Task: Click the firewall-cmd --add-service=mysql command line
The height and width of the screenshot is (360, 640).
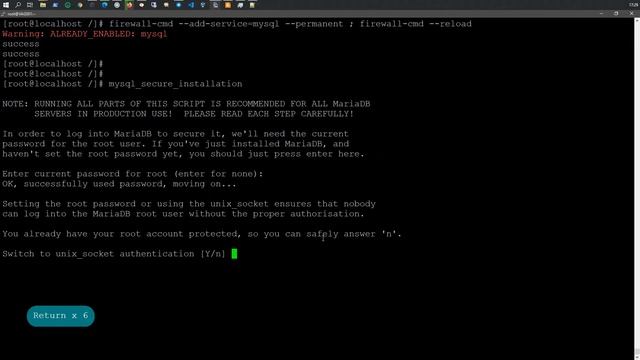Action: pos(237,24)
